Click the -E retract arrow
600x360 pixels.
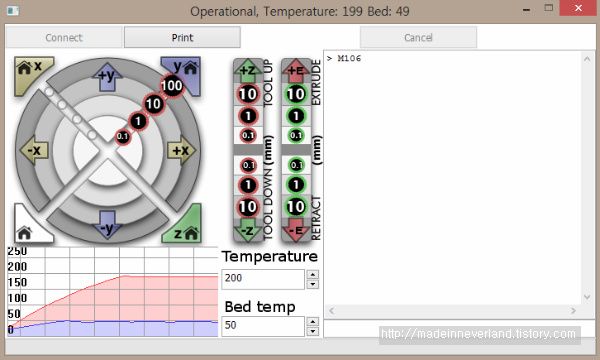(296, 230)
